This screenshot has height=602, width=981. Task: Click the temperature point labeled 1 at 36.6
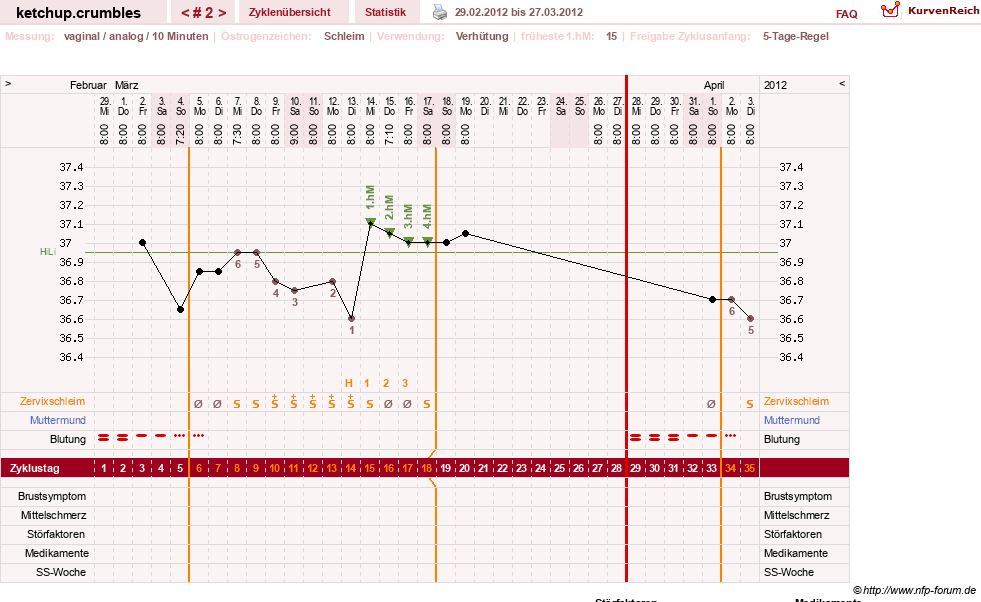tap(352, 319)
